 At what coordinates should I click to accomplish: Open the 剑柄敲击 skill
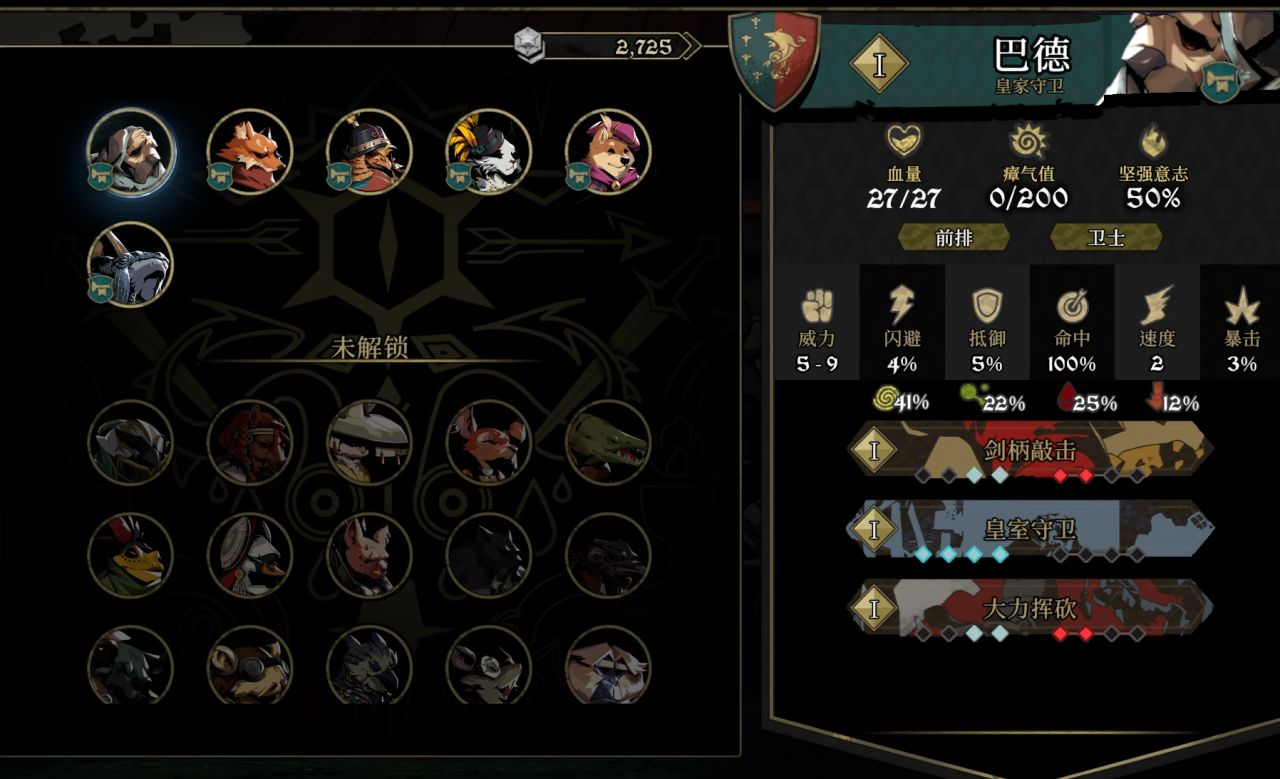pos(1030,450)
